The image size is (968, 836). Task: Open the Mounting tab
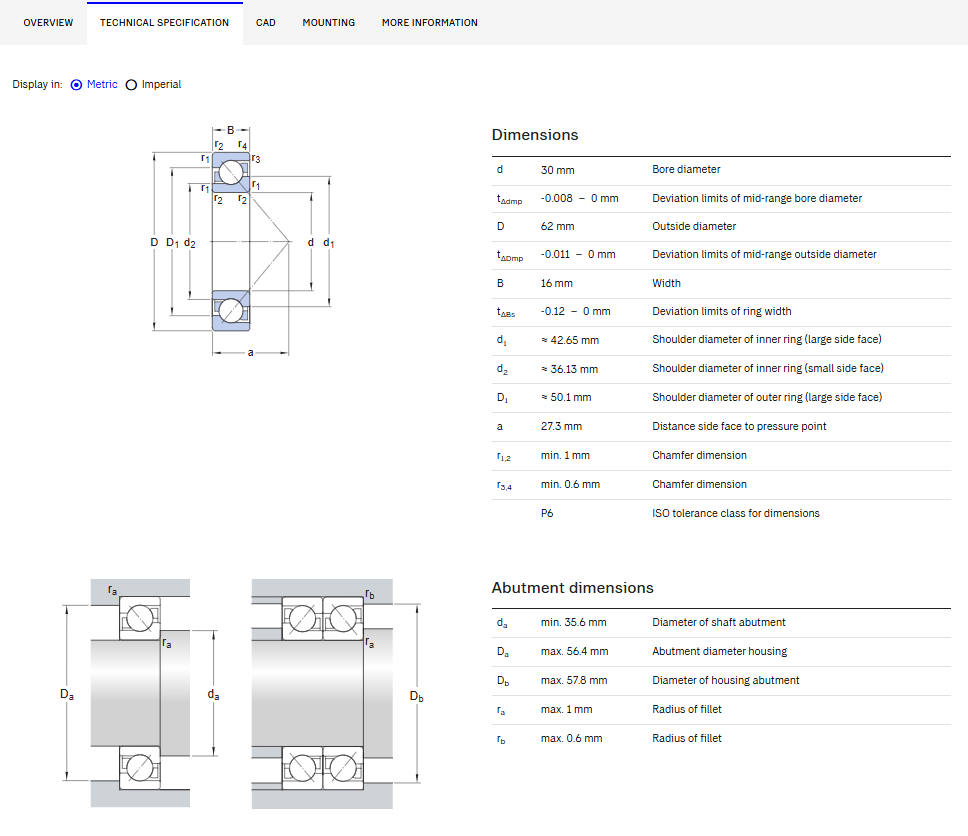tap(328, 23)
